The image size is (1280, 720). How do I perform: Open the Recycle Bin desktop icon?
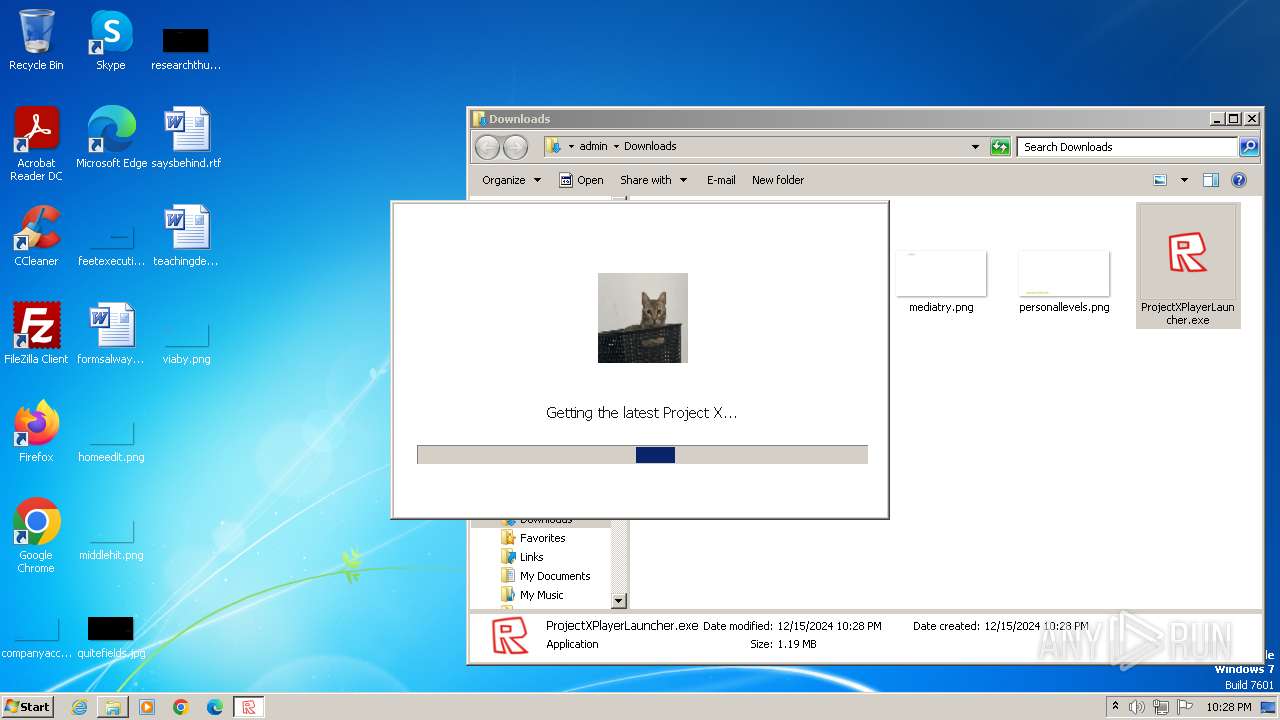[x=36, y=40]
